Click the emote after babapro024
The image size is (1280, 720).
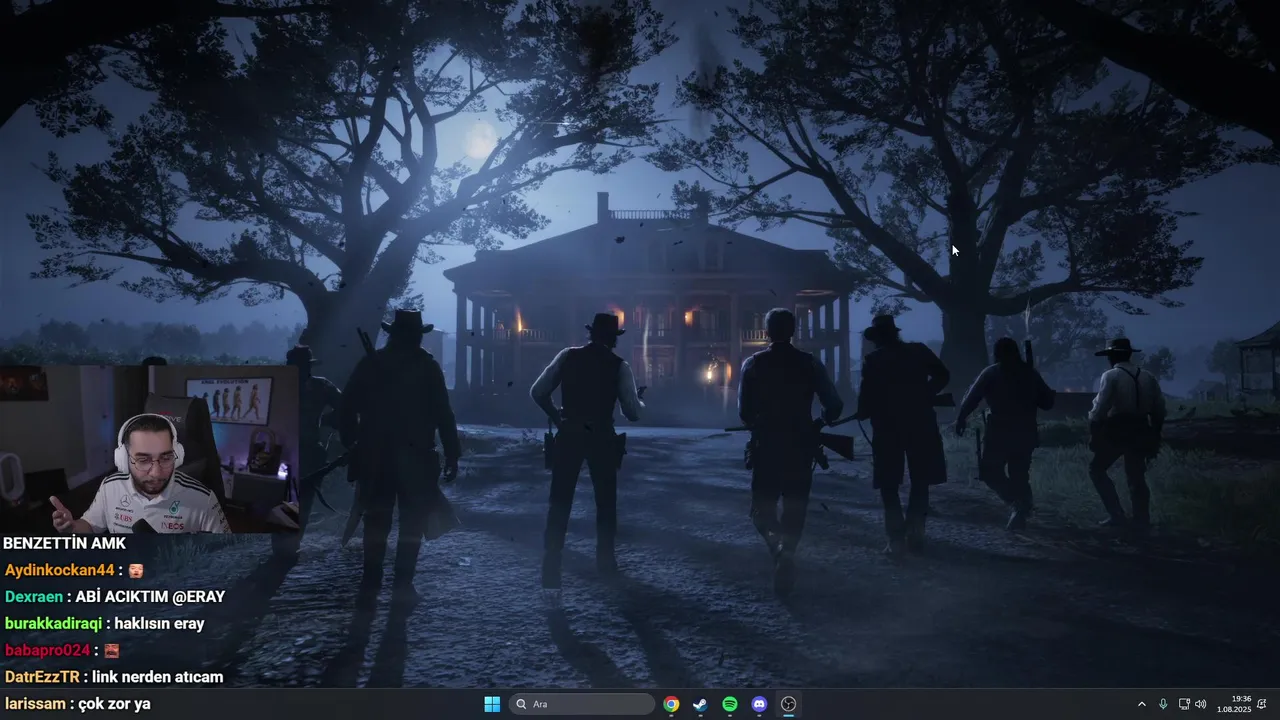click(x=112, y=651)
